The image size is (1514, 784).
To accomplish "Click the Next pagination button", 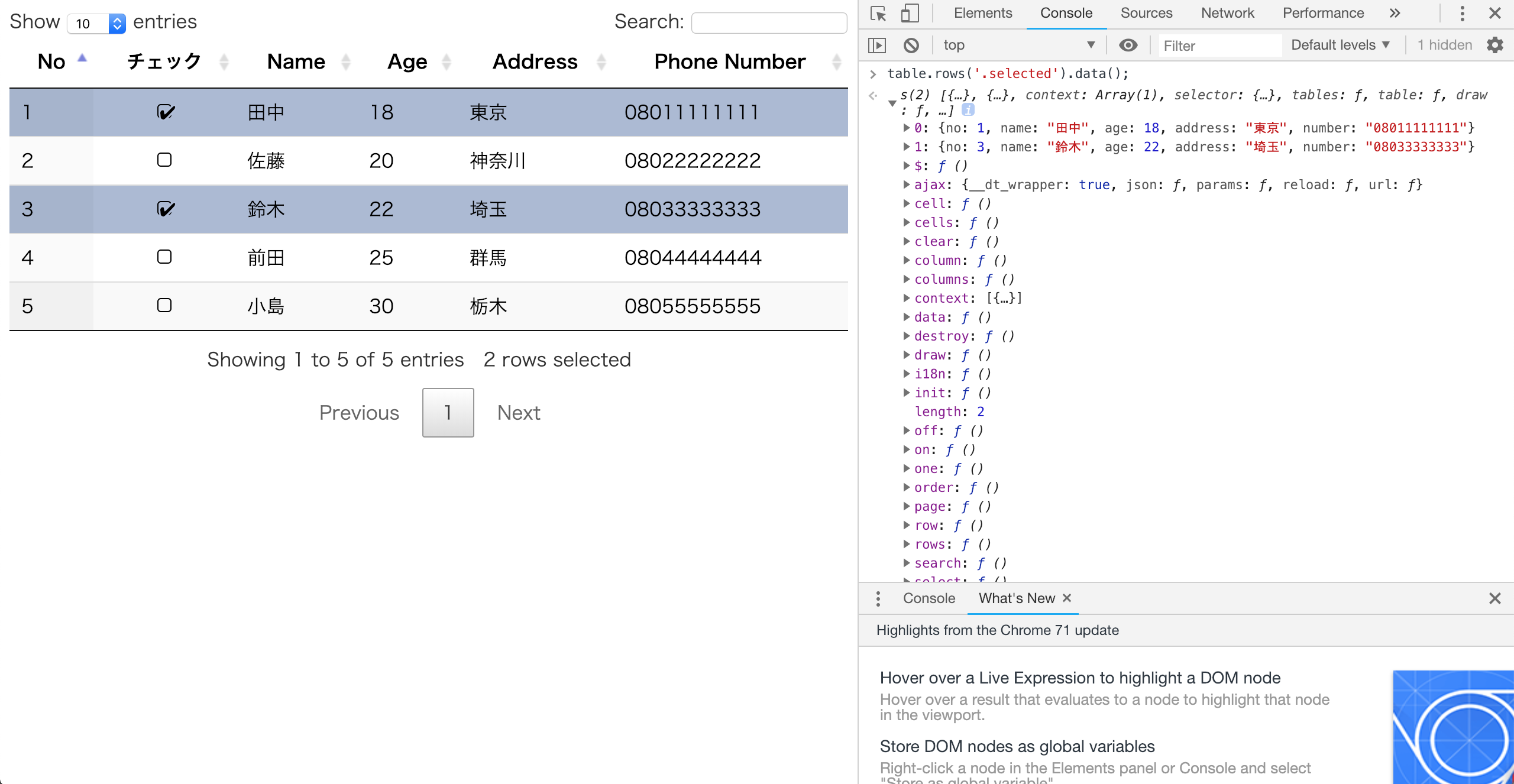I will (x=519, y=413).
